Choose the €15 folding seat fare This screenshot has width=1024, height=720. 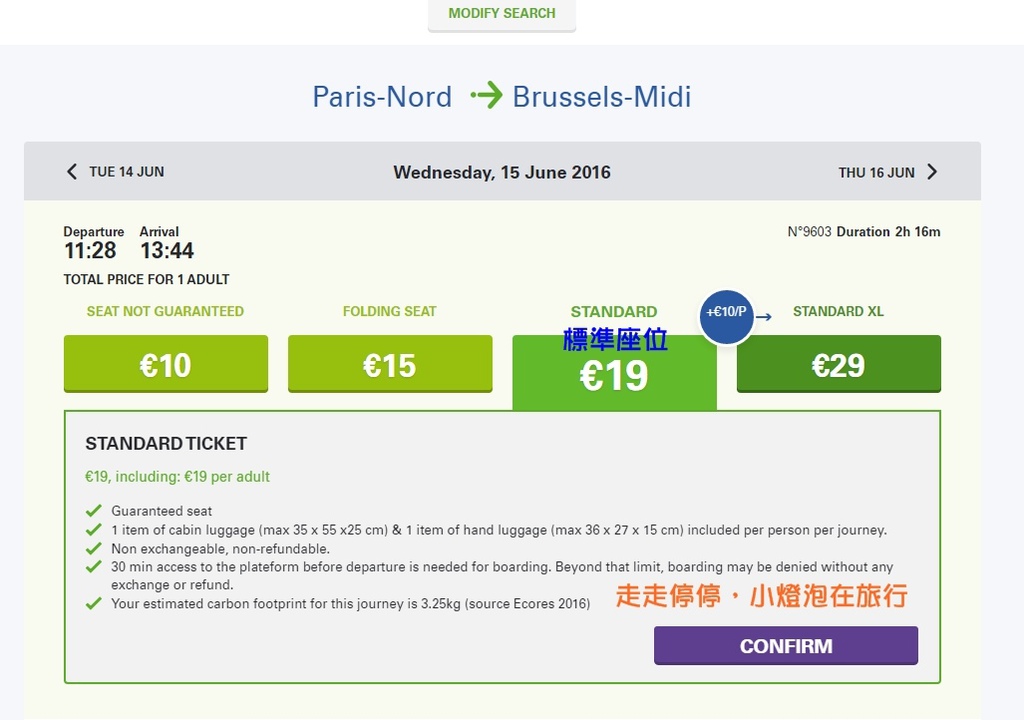(x=390, y=364)
